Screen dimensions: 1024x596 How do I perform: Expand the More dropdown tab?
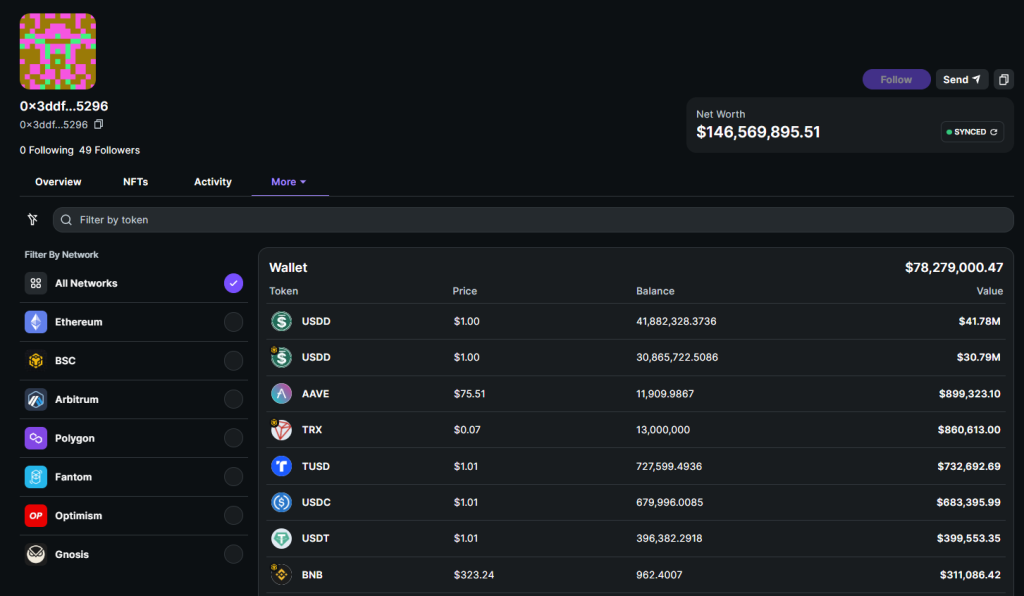[x=289, y=182]
